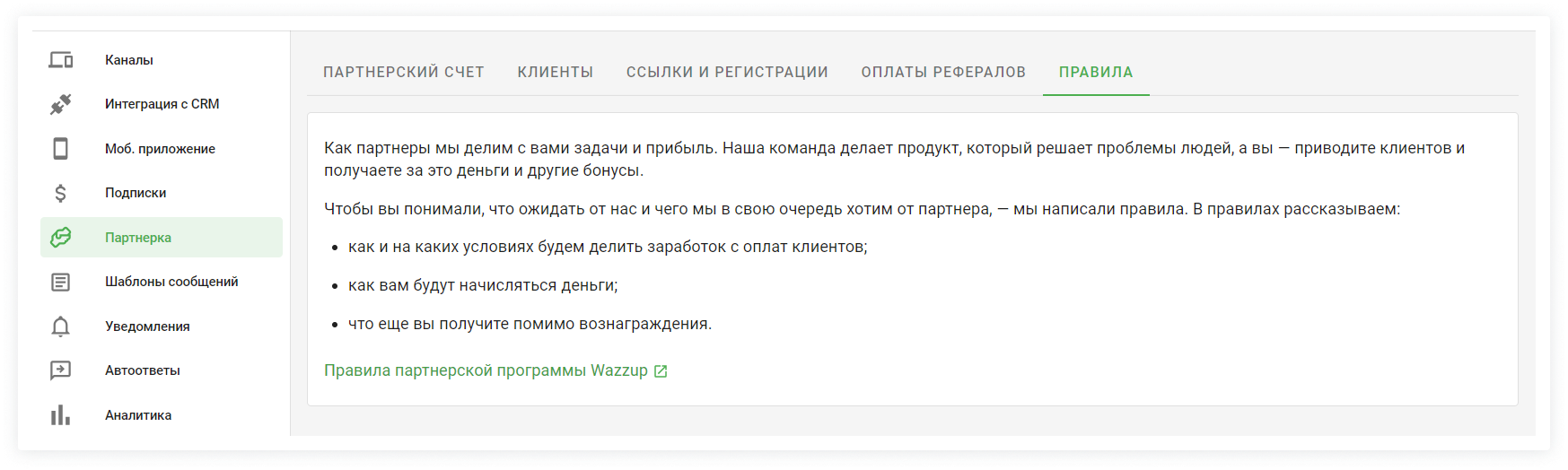Go to the Оплаты рефералов tab
This screenshot has height=470, width=1568.
pyautogui.click(x=943, y=72)
